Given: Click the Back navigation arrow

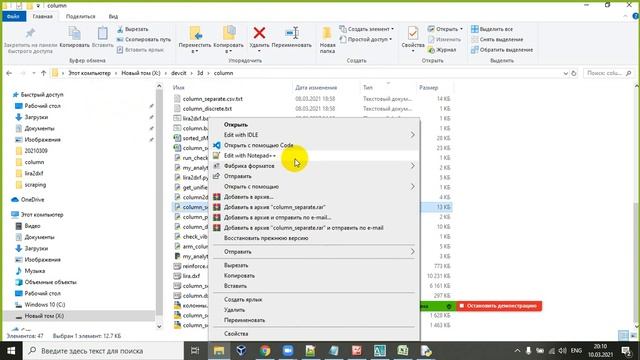Looking at the screenshot, I should tap(9, 73).
